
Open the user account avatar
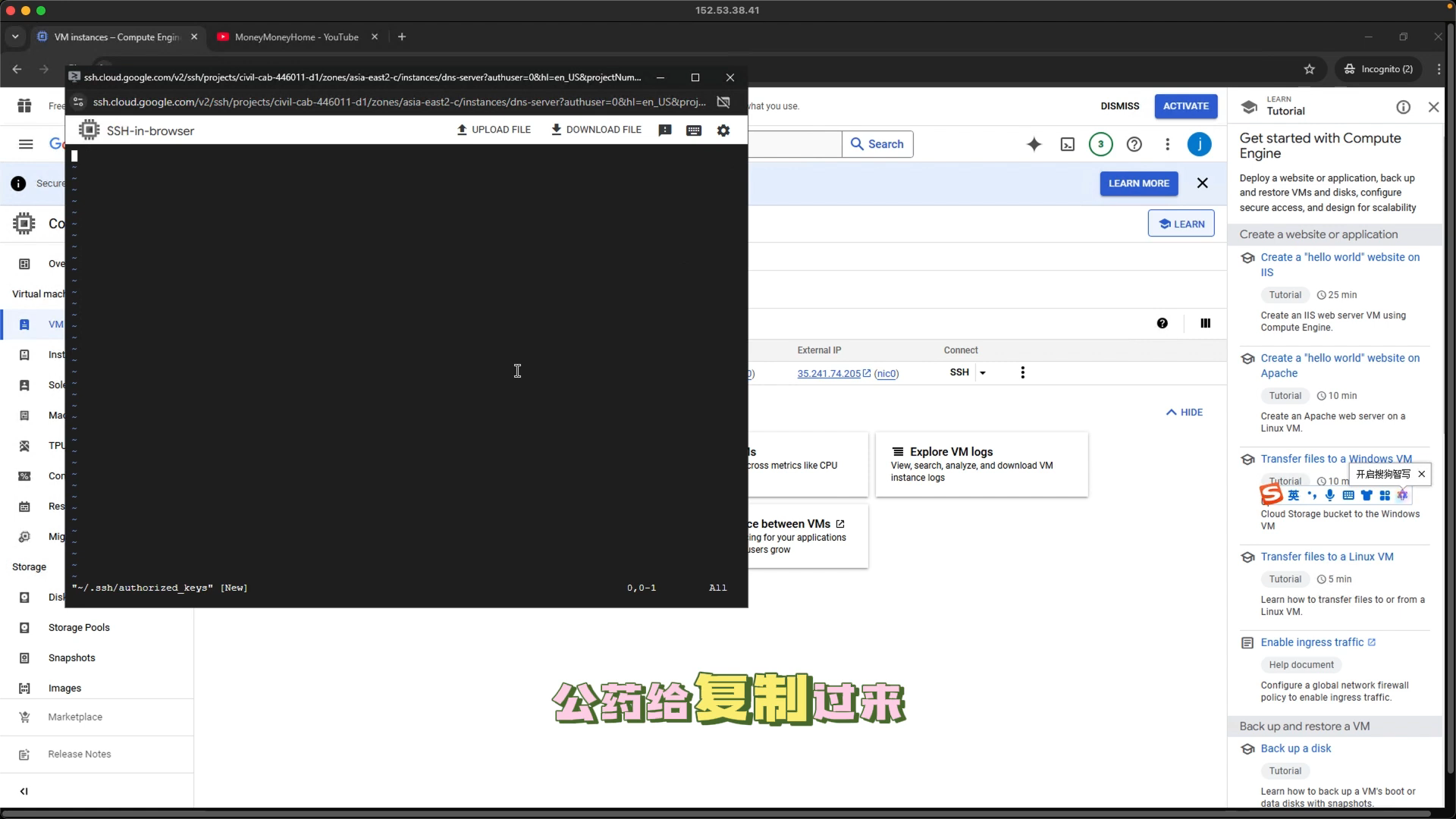pyautogui.click(x=1200, y=144)
